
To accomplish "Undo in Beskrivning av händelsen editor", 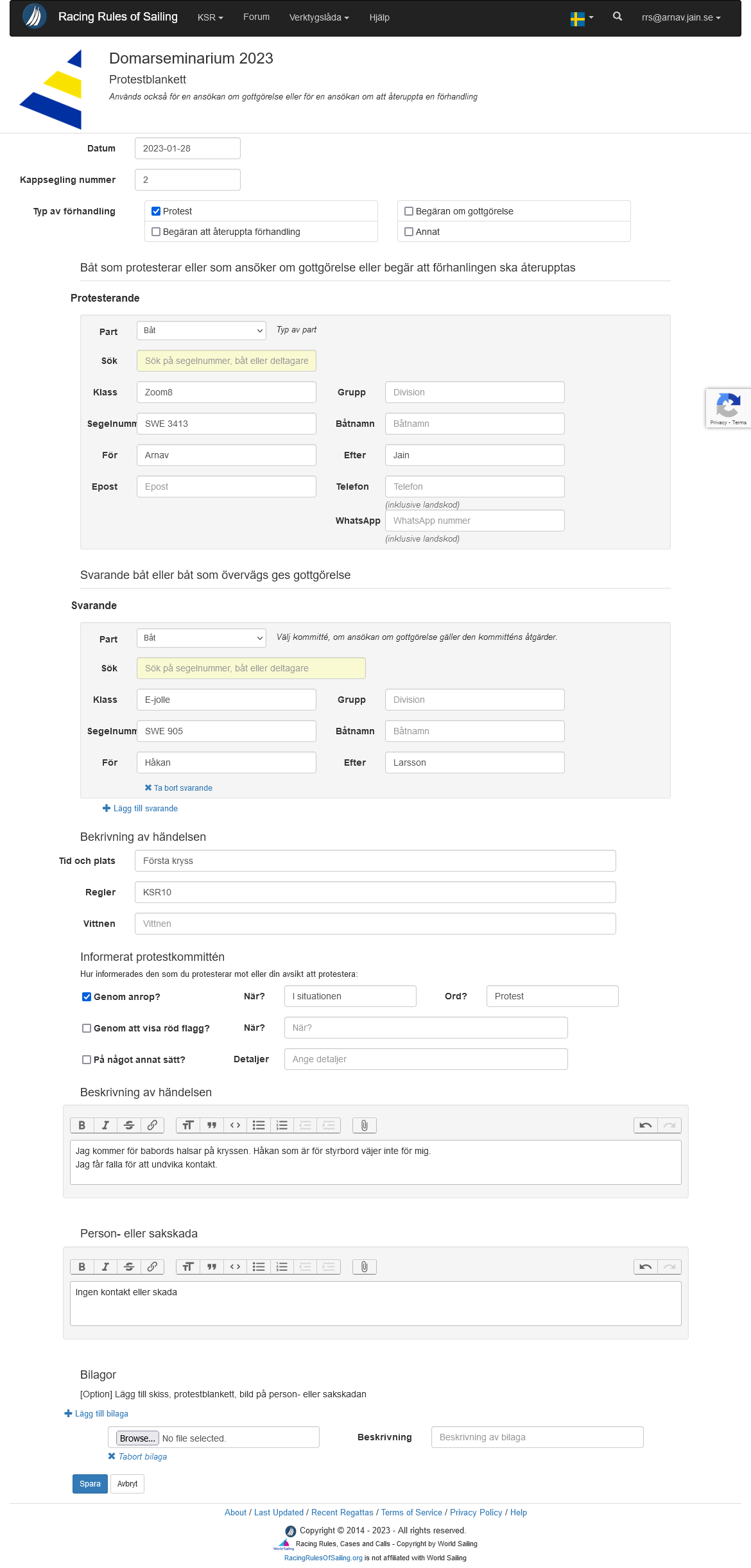I will (645, 1125).
